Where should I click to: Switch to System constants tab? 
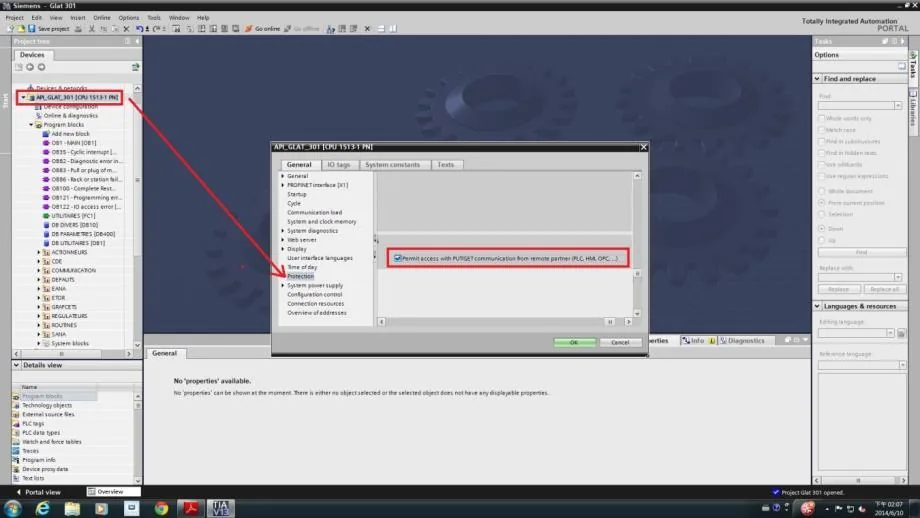click(x=393, y=165)
